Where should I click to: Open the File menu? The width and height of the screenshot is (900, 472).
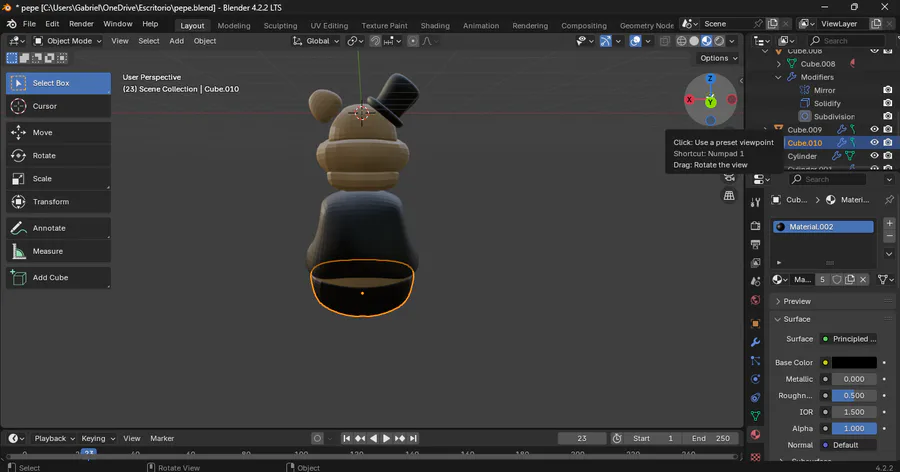(29, 24)
